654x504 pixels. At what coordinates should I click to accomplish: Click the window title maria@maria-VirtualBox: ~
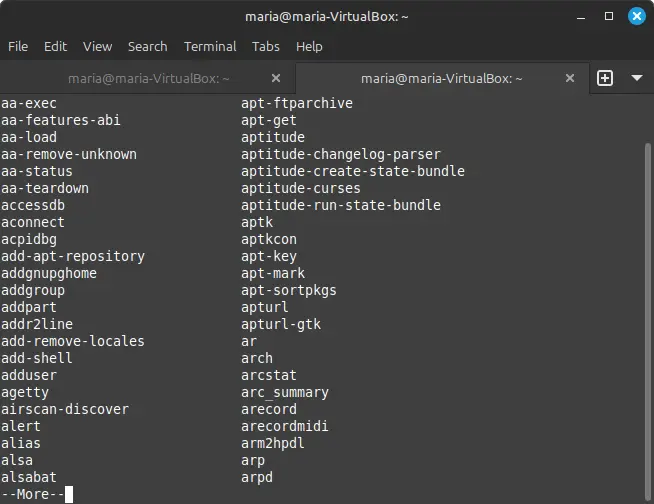click(x=327, y=17)
